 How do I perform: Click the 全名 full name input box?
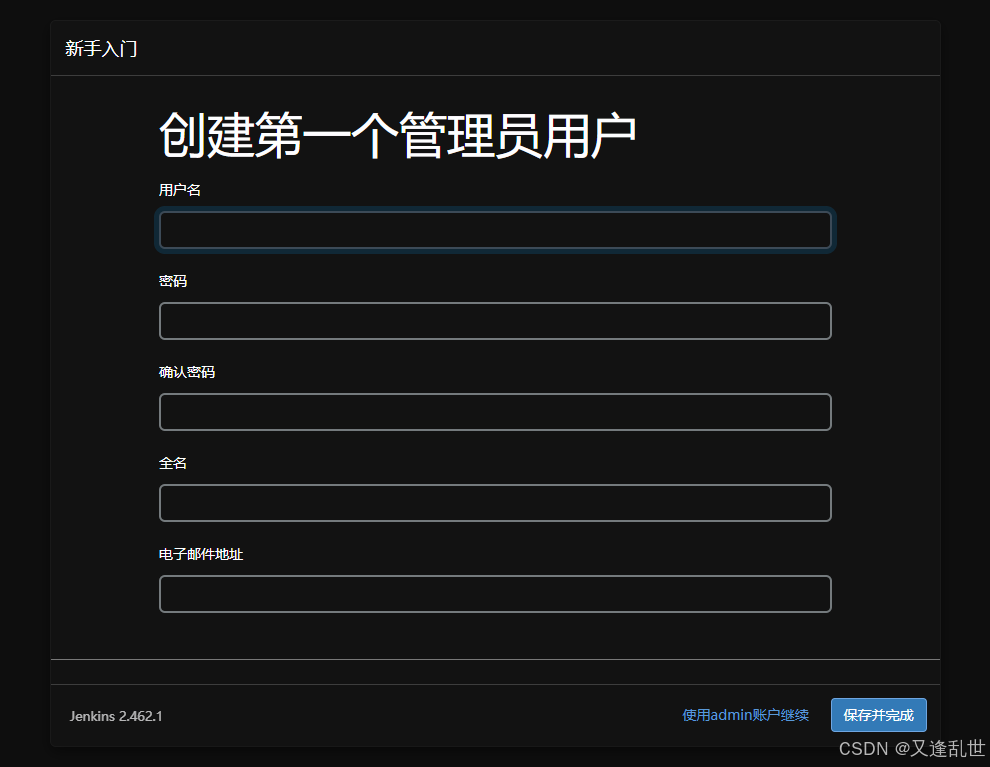coord(495,502)
